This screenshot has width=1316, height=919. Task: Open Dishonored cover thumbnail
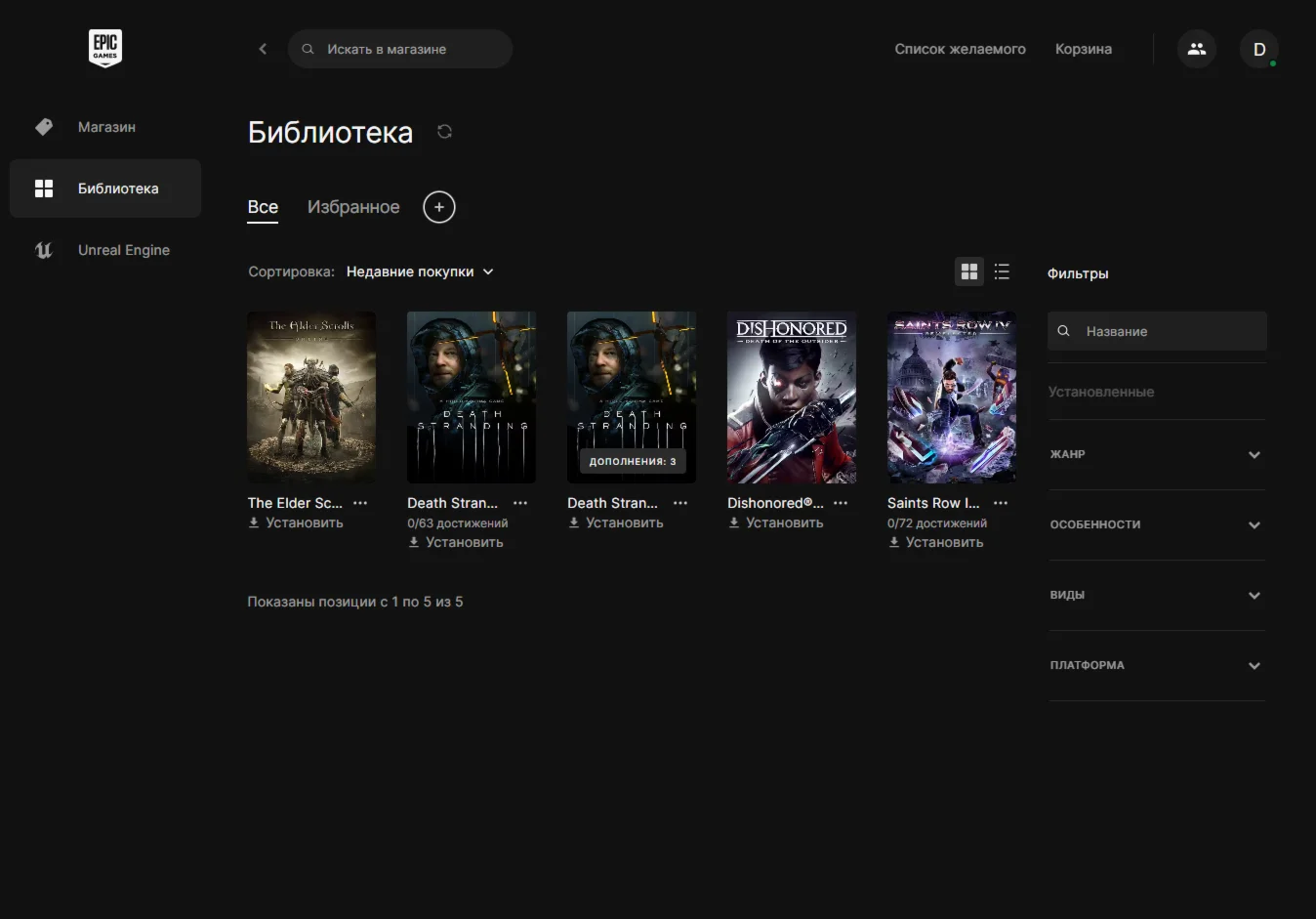(792, 397)
